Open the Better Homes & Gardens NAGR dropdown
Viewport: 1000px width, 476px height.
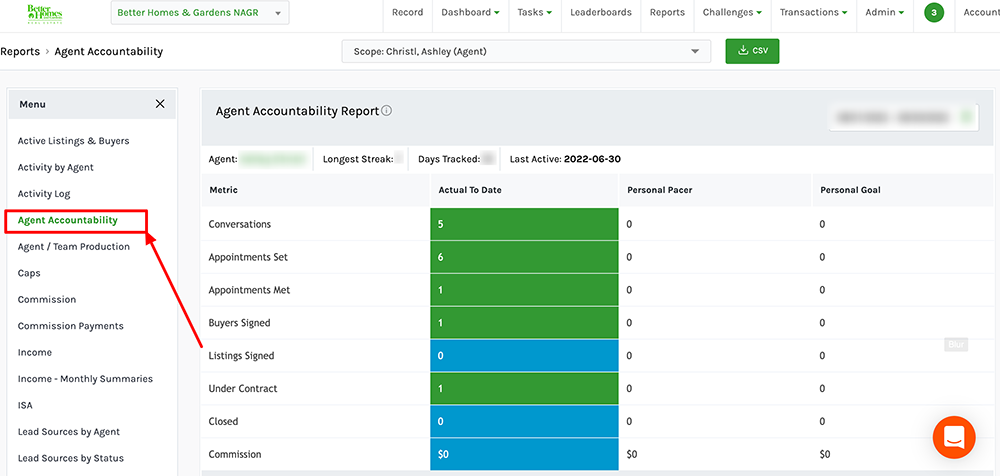tap(200, 13)
